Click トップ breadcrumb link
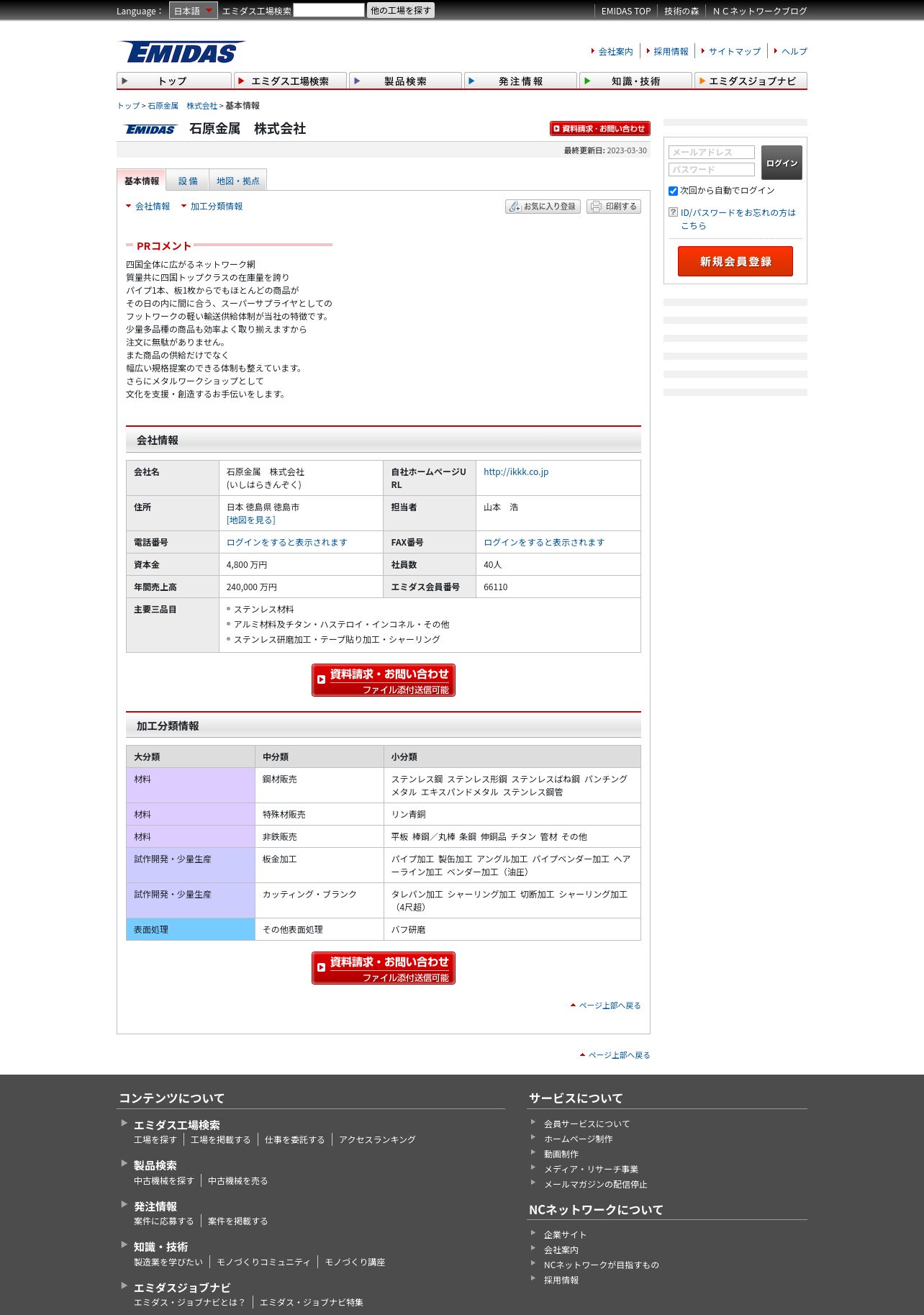This screenshot has width=924, height=1315. [x=128, y=106]
